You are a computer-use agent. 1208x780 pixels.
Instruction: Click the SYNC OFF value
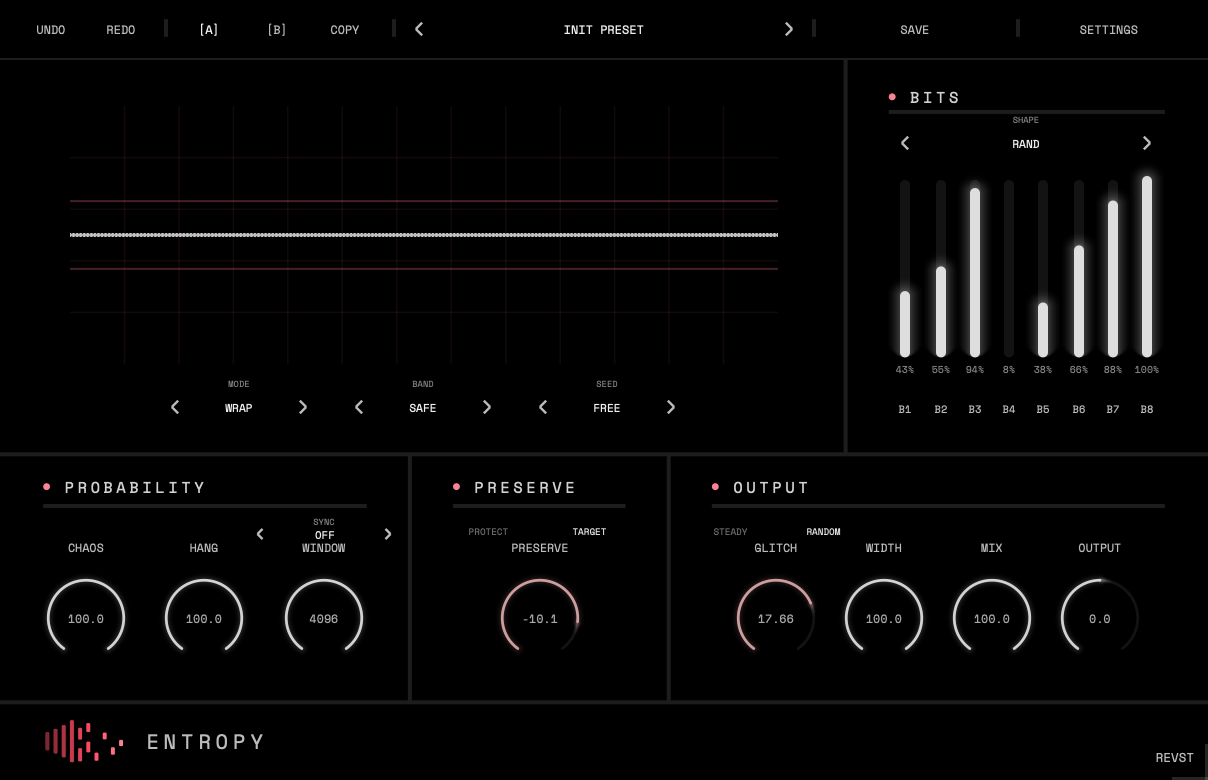point(324,535)
